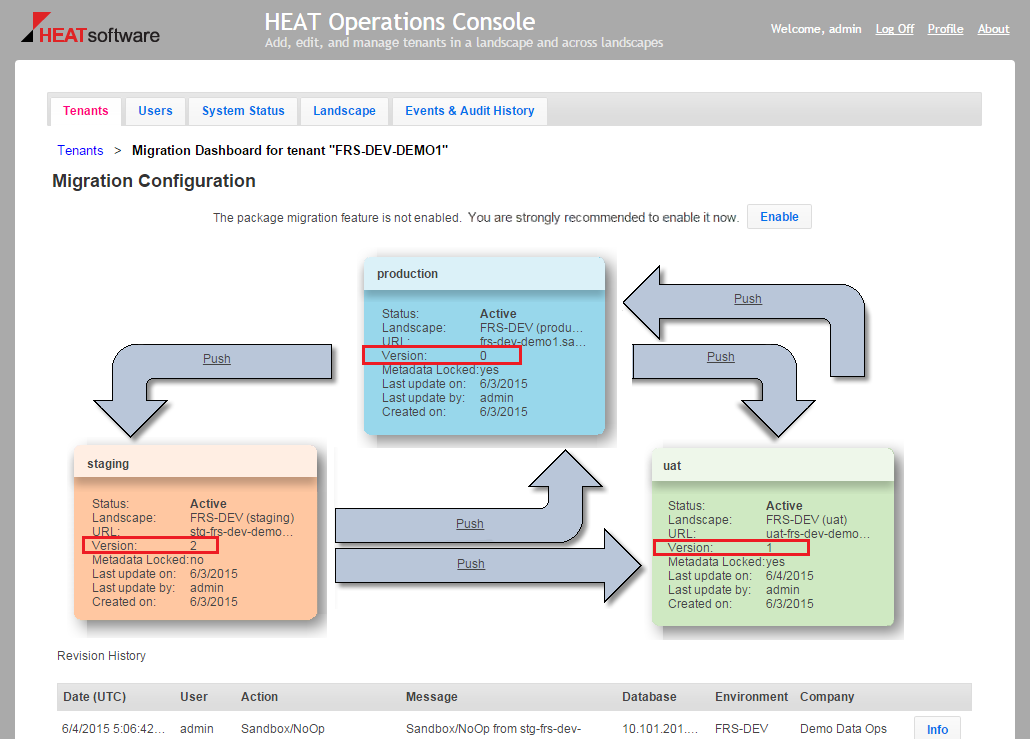Viewport: 1030px width, 739px height.
Task: Click the Migration Configuration heading
Action: coord(154,181)
